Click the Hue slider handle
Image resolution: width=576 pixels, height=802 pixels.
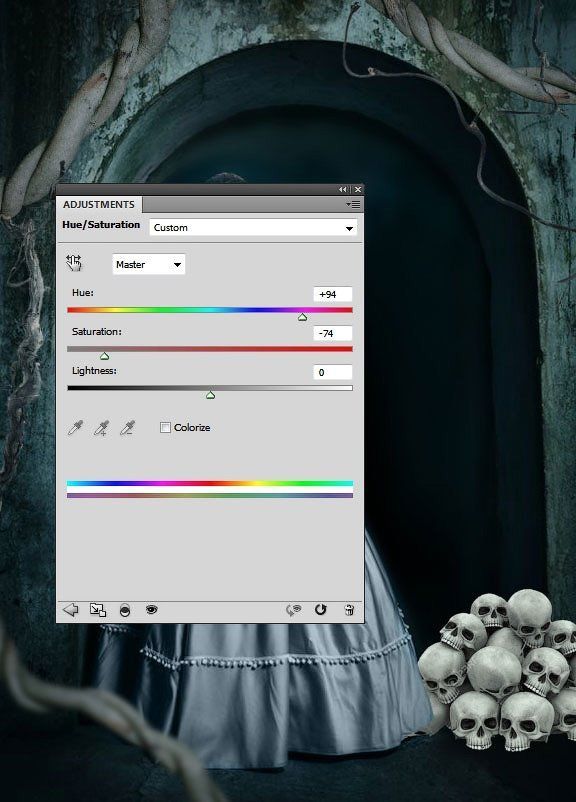point(302,318)
